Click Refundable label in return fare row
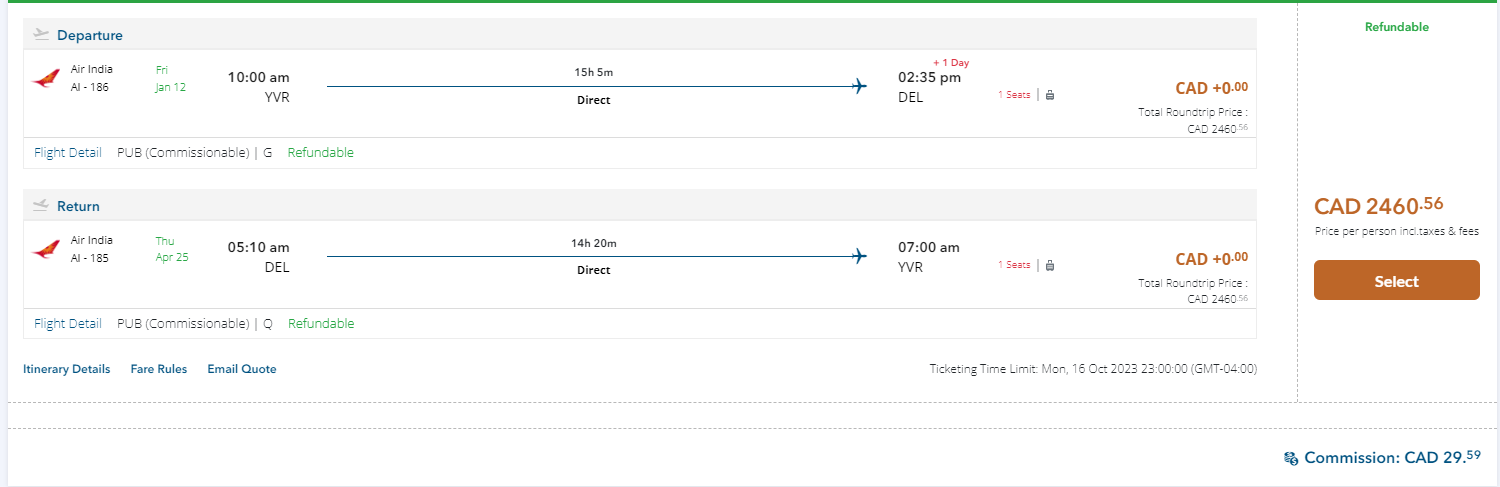 [x=321, y=323]
